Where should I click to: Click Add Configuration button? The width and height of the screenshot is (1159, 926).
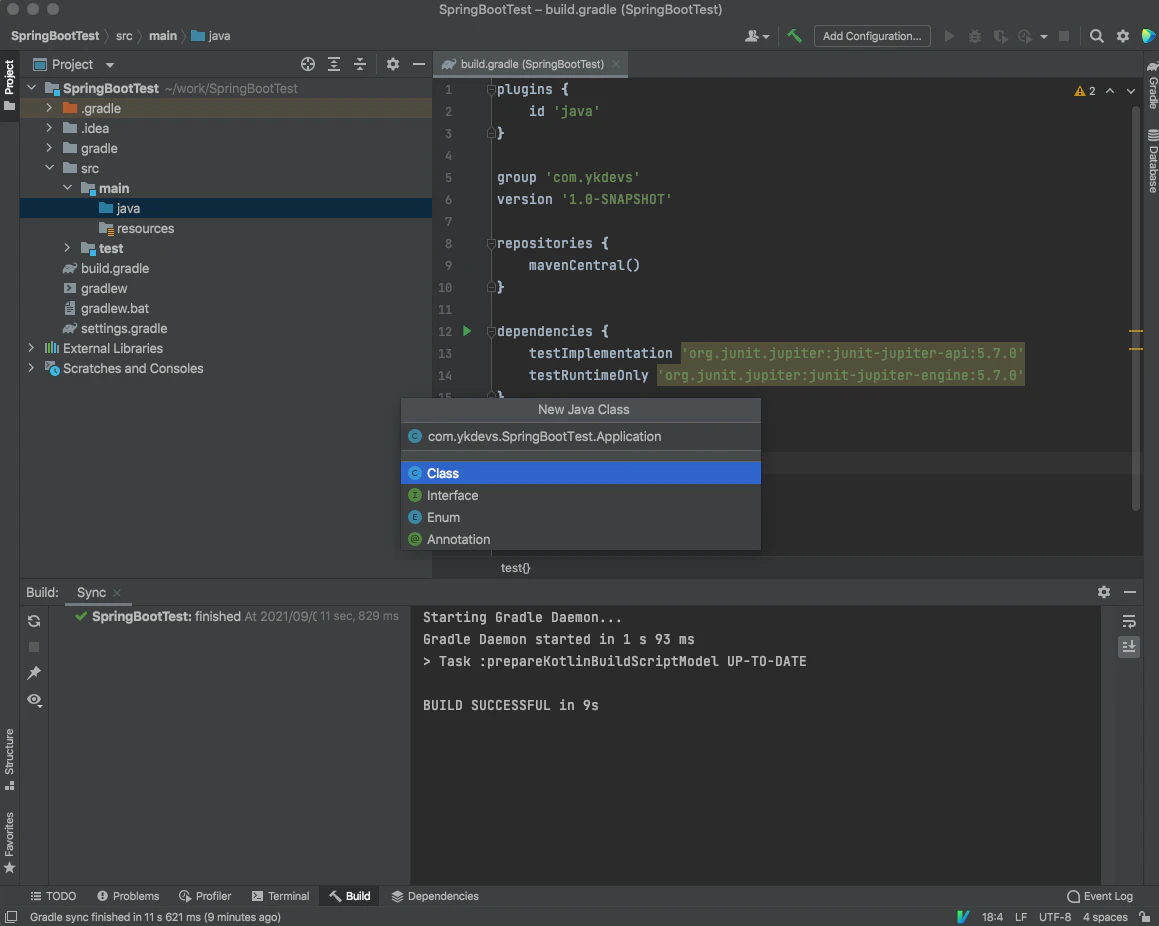(872, 35)
